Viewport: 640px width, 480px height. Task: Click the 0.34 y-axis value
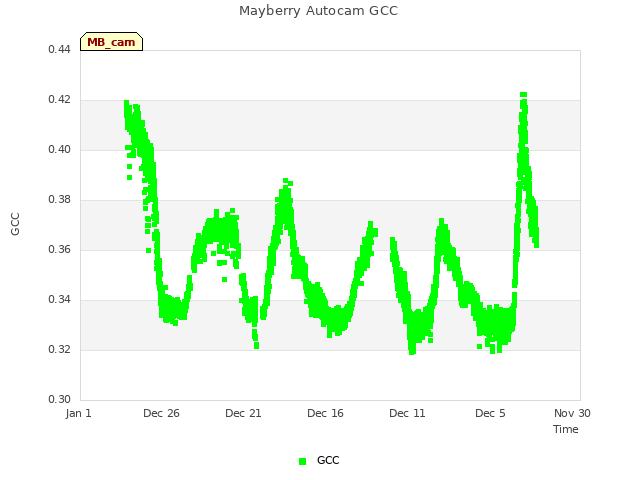(x=60, y=300)
